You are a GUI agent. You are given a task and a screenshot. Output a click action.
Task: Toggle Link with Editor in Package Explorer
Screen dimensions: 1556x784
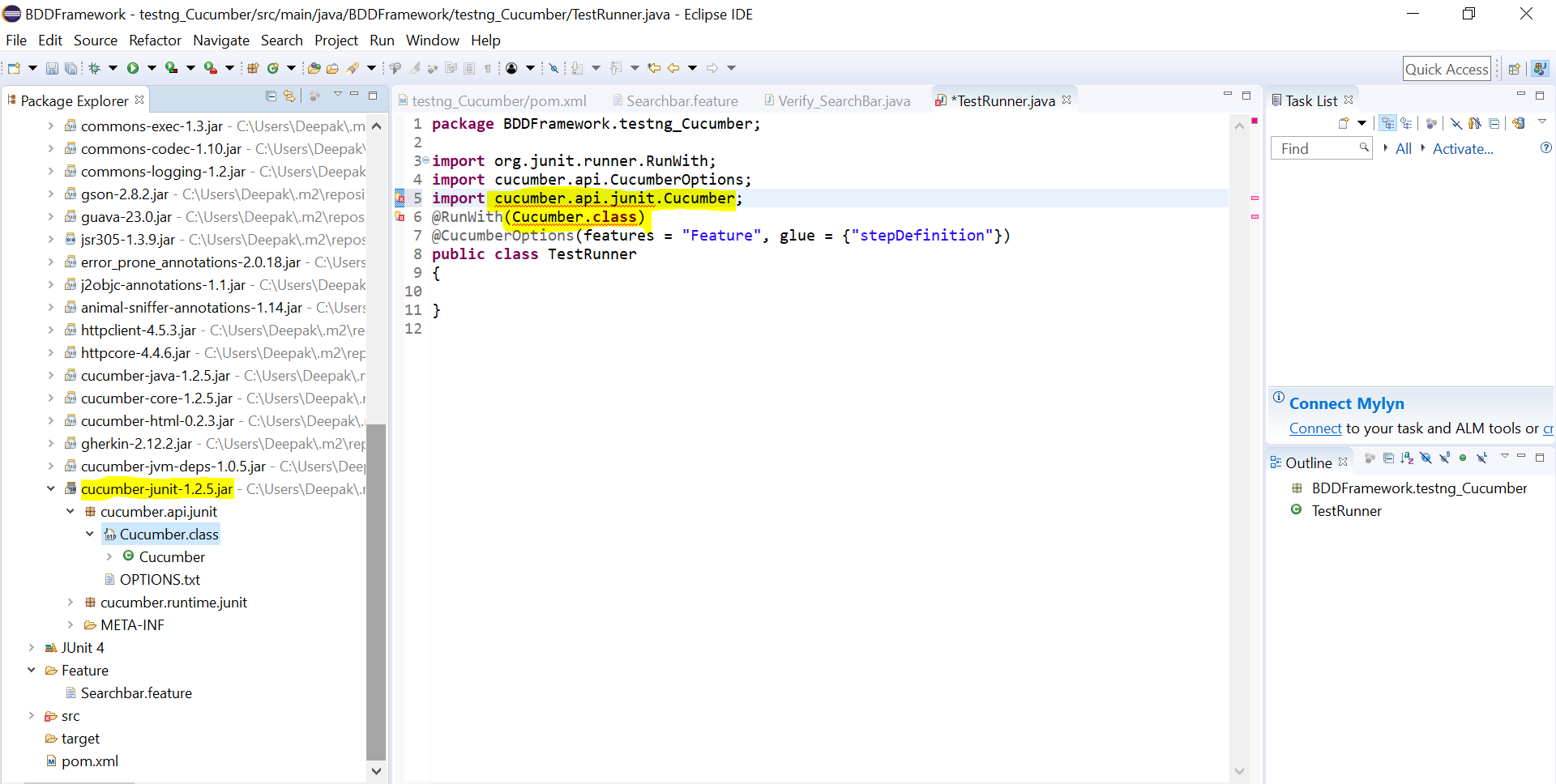[x=289, y=96]
